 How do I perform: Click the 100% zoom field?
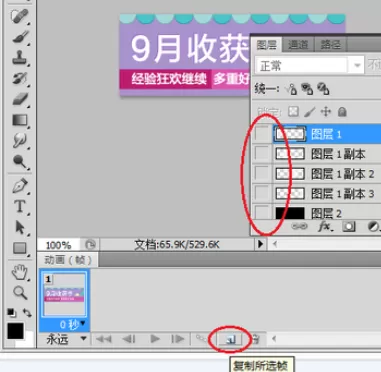59,245
